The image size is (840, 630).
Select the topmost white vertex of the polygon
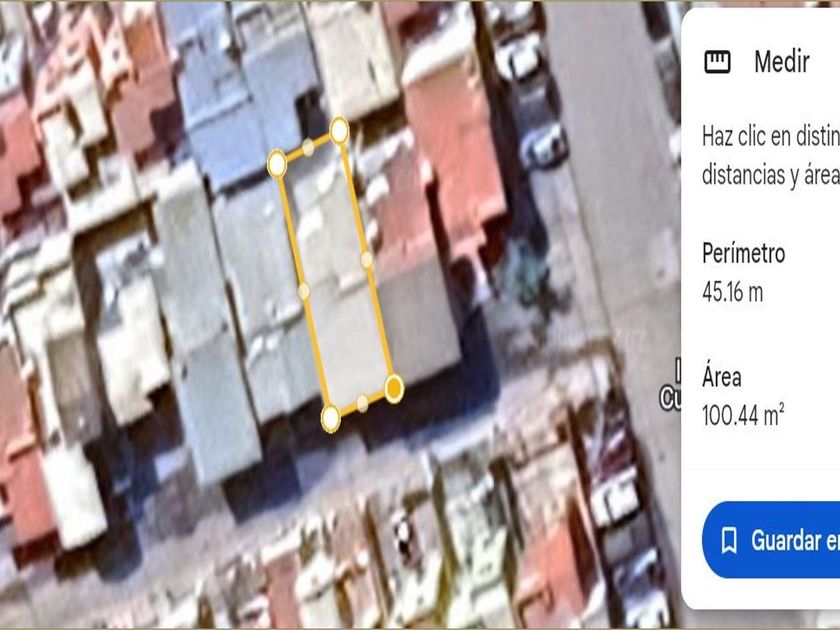point(339,131)
